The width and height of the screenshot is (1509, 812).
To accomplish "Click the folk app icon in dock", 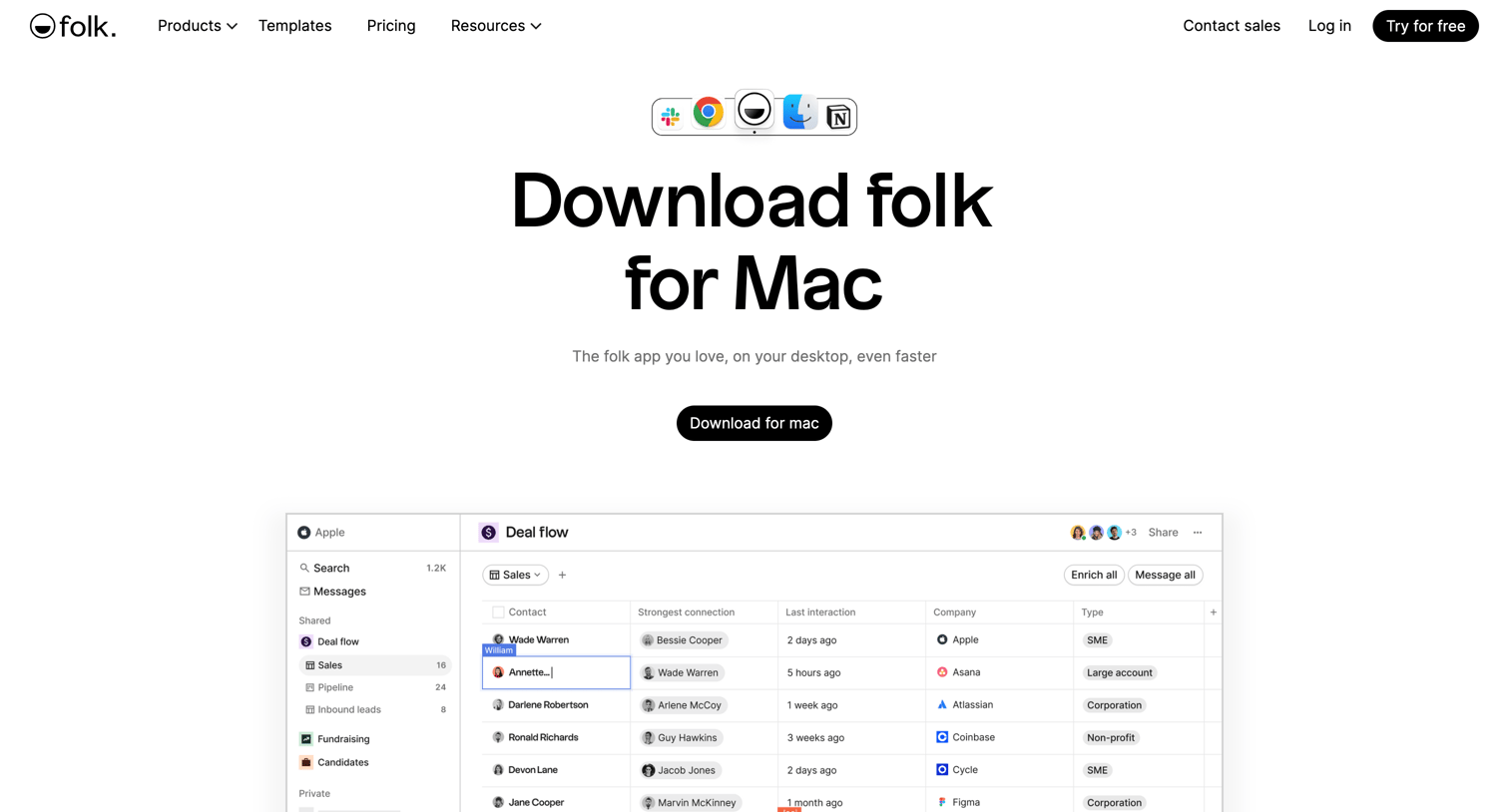I will pyautogui.click(x=754, y=109).
